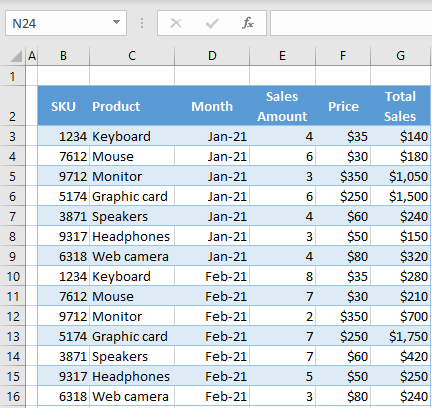Click the Sales Amount header cell
This screenshot has width=432, height=408.
[x=282, y=106]
